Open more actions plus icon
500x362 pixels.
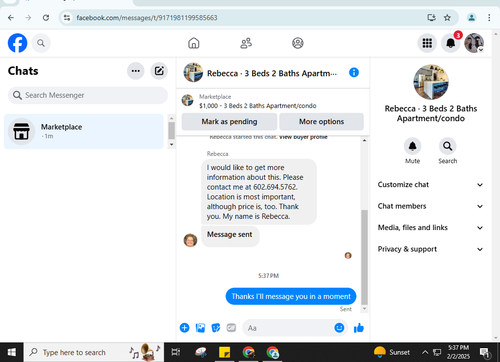click(184, 328)
